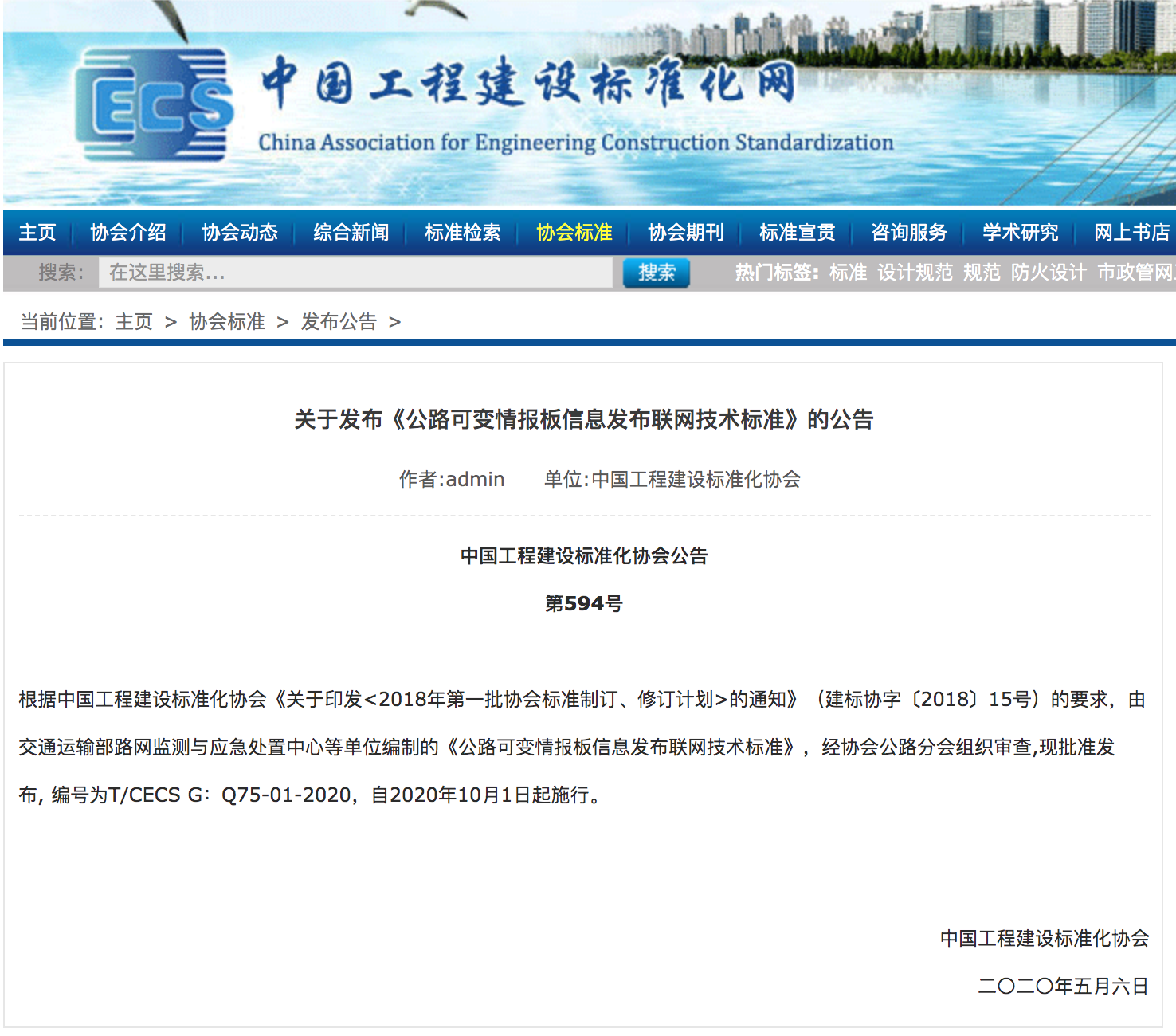Click the standard code T/CECS G: Q75-01-2020
The image size is (1176, 1036).
229,795
